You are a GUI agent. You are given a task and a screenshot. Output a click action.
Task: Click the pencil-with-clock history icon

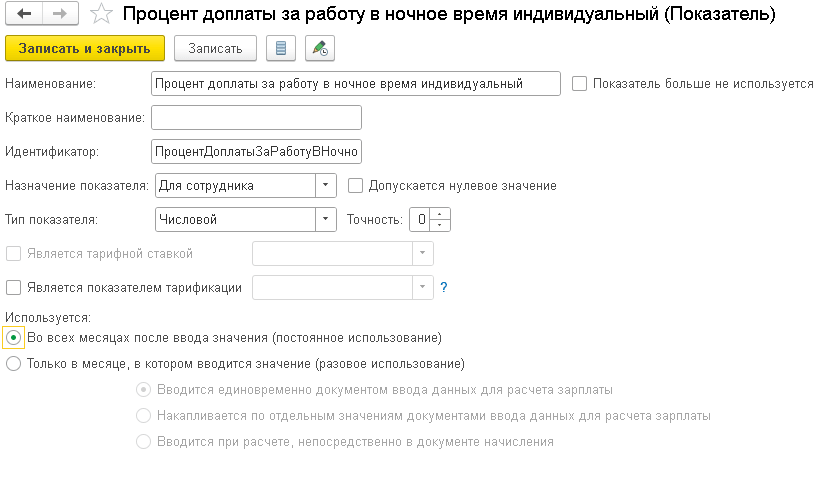click(x=320, y=48)
